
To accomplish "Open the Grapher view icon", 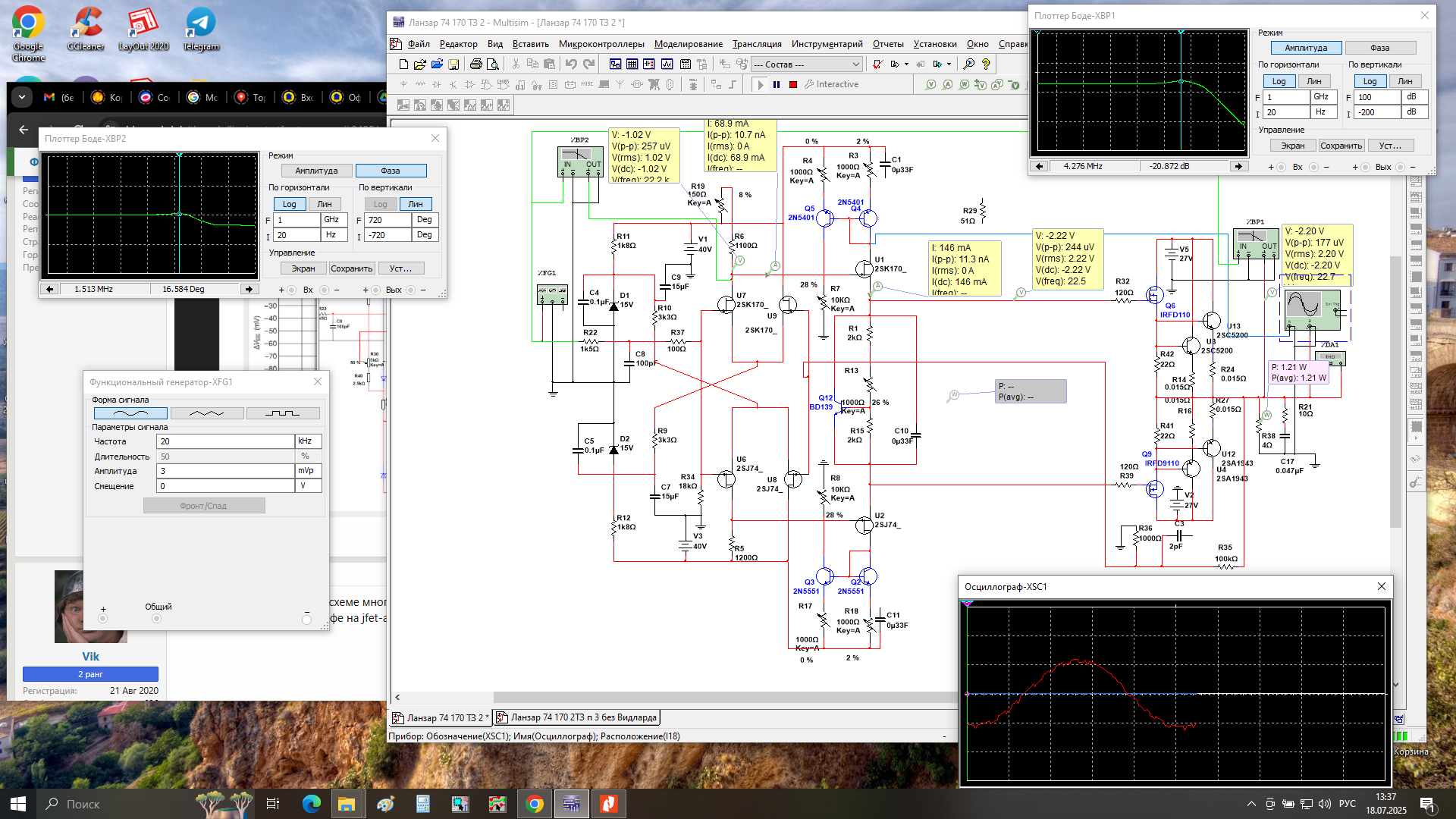I will (667, 64).
